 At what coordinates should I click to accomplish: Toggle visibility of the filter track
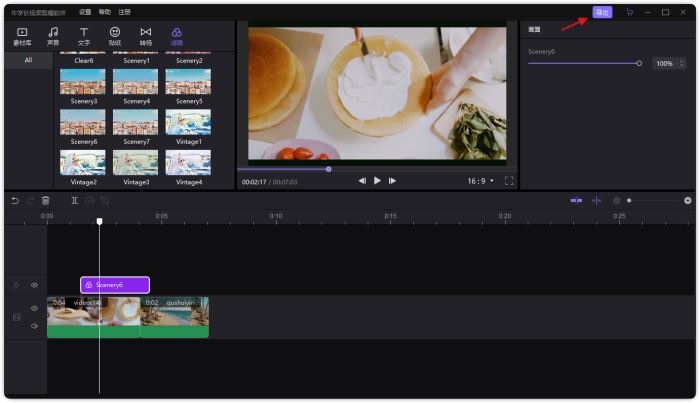point(34,285)
